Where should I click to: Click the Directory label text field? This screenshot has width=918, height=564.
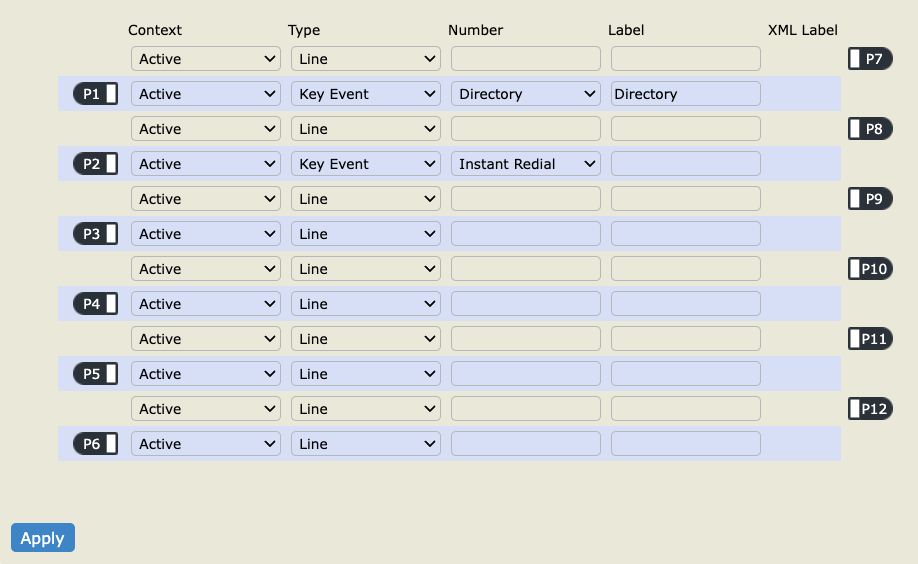tap(686, 94)
